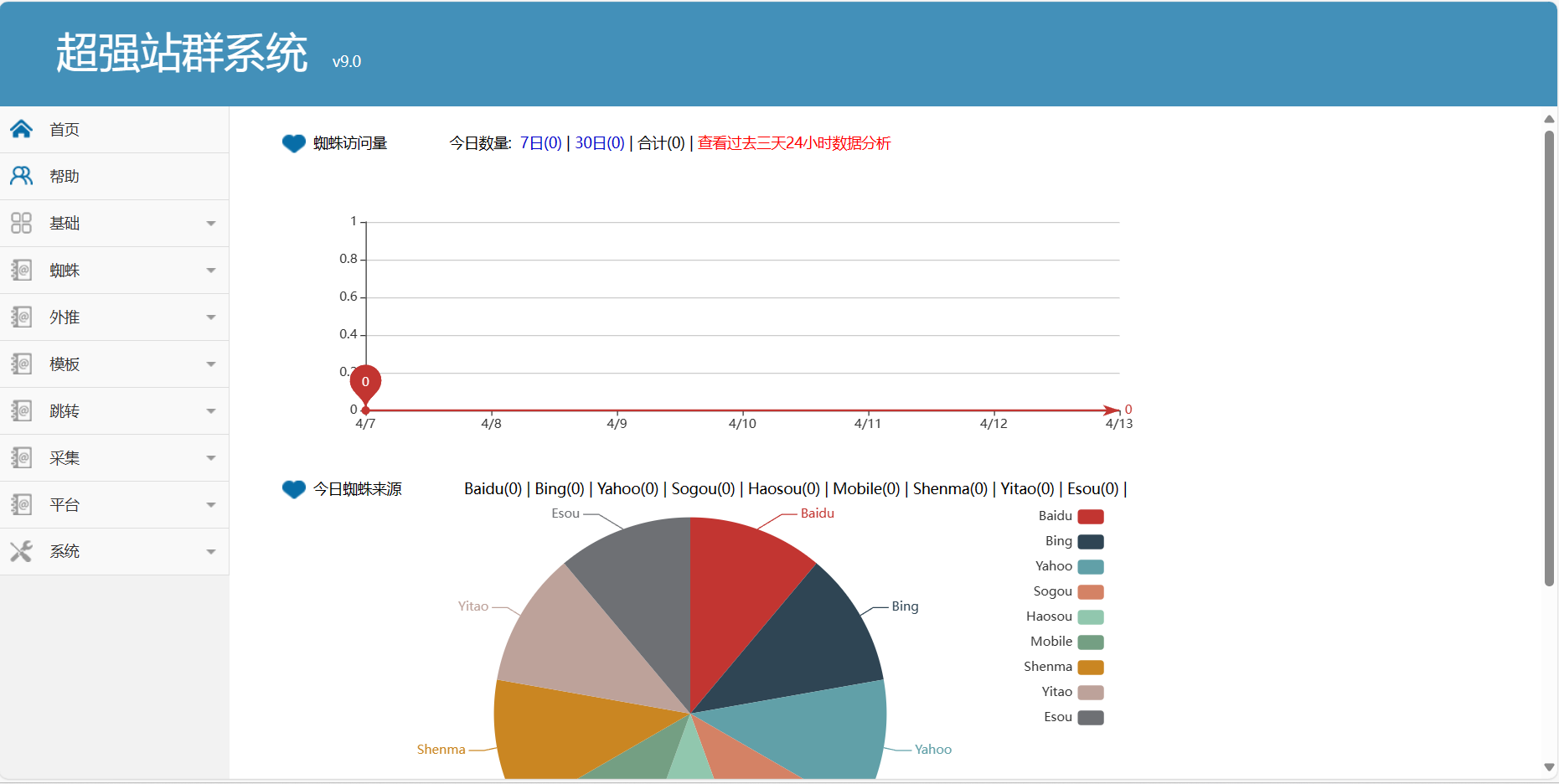The image size is (1559, 784).
Task: Click the Sogou(0) source count text
Action: [703, 489]
